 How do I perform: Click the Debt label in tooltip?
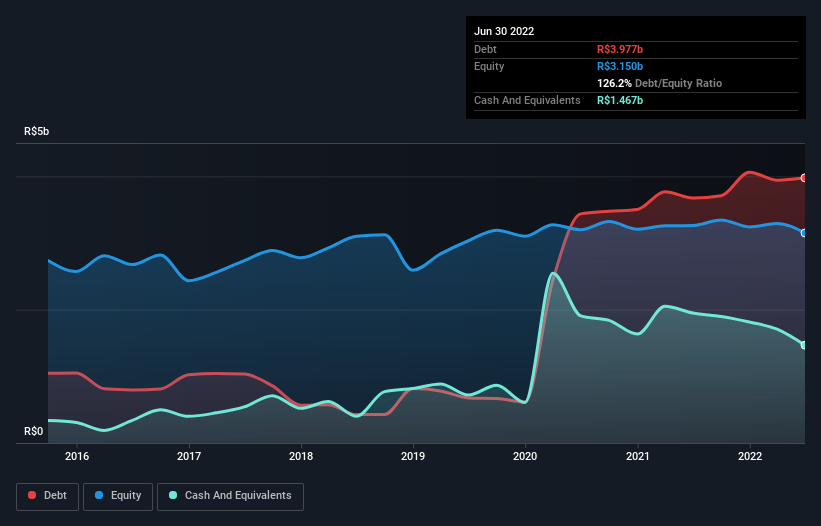(x=485, y=49)
